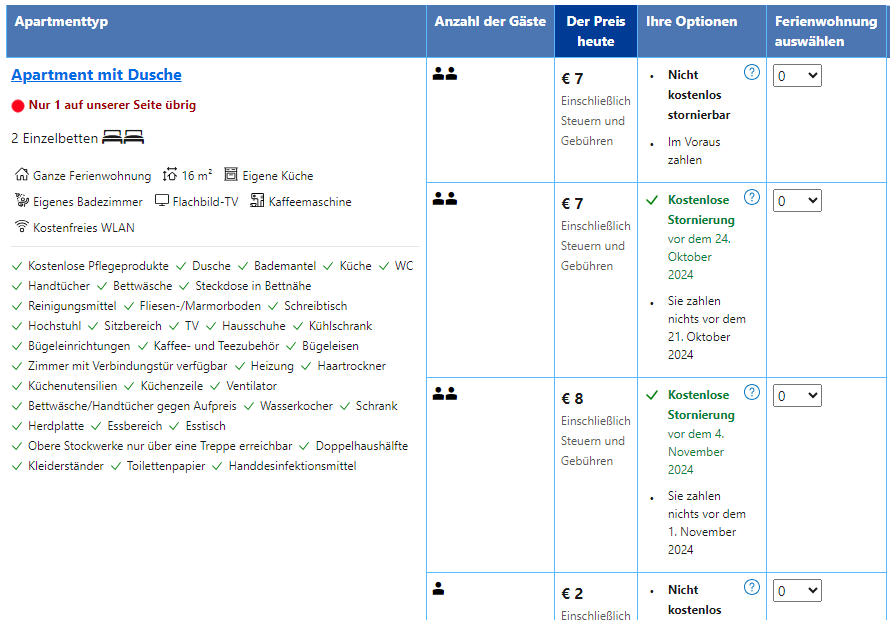This screenshot has height=621, width=891.
Task: Click the Kostenlose Stornierung text for October
Action: [x=700, y=209]
